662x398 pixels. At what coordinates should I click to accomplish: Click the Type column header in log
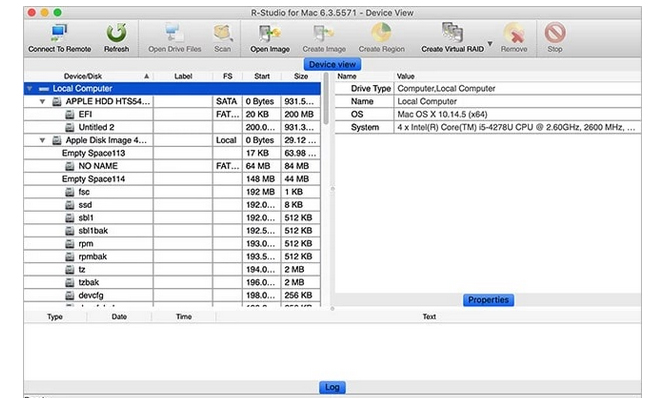(55, 317)
